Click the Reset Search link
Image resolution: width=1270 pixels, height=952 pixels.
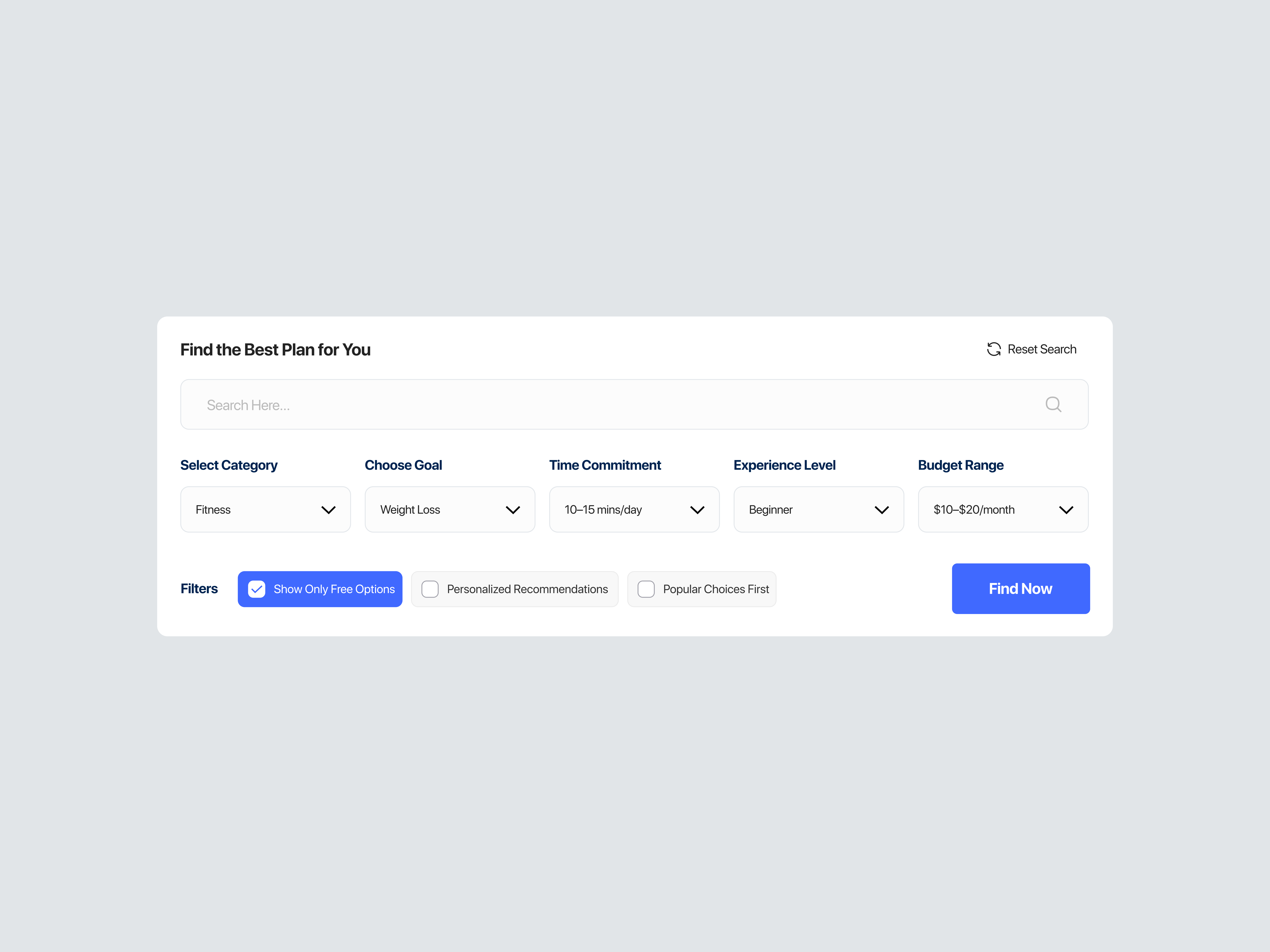pos(1042,349)
